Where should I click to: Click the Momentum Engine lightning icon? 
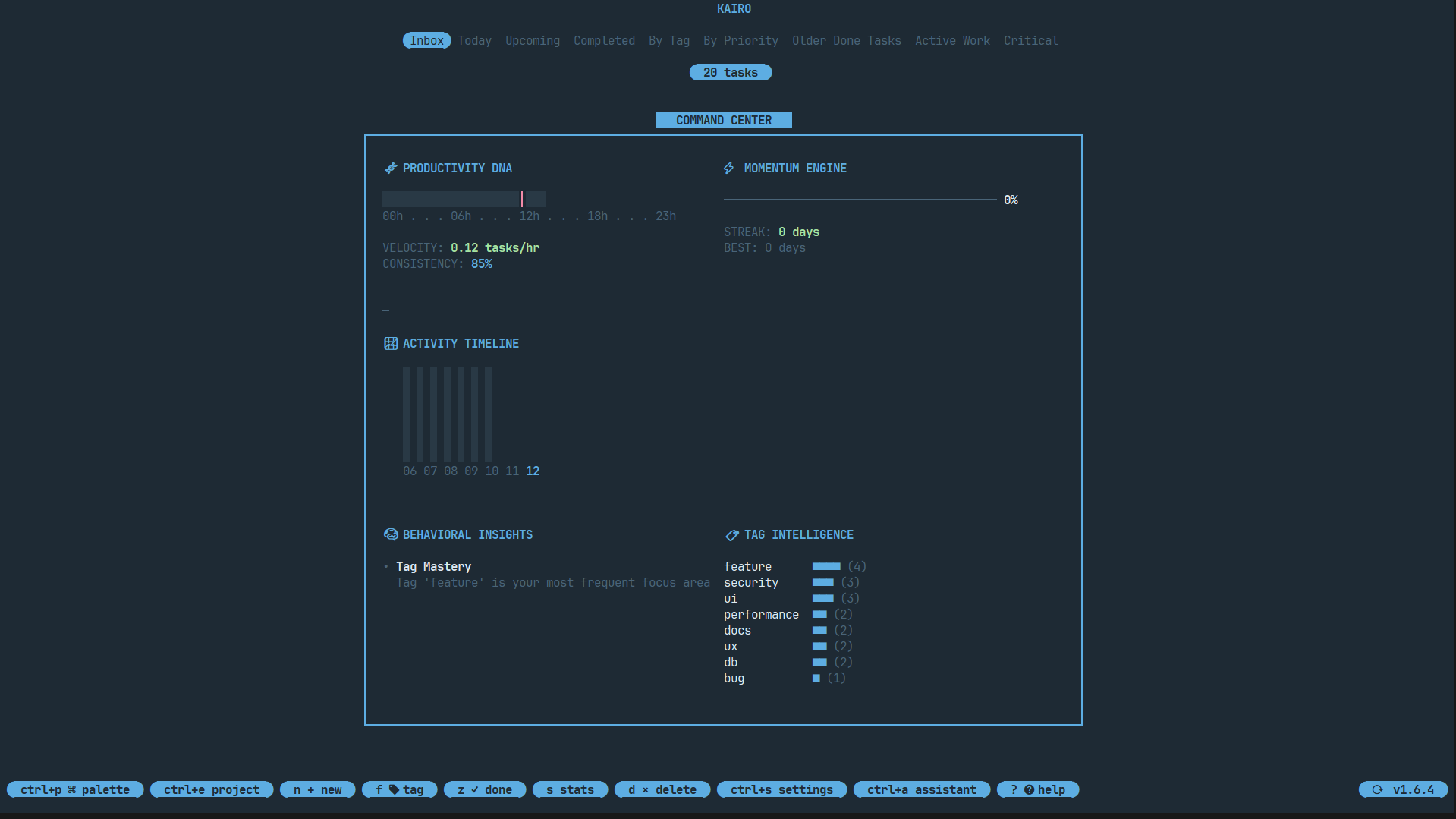(x=729, y=168)
